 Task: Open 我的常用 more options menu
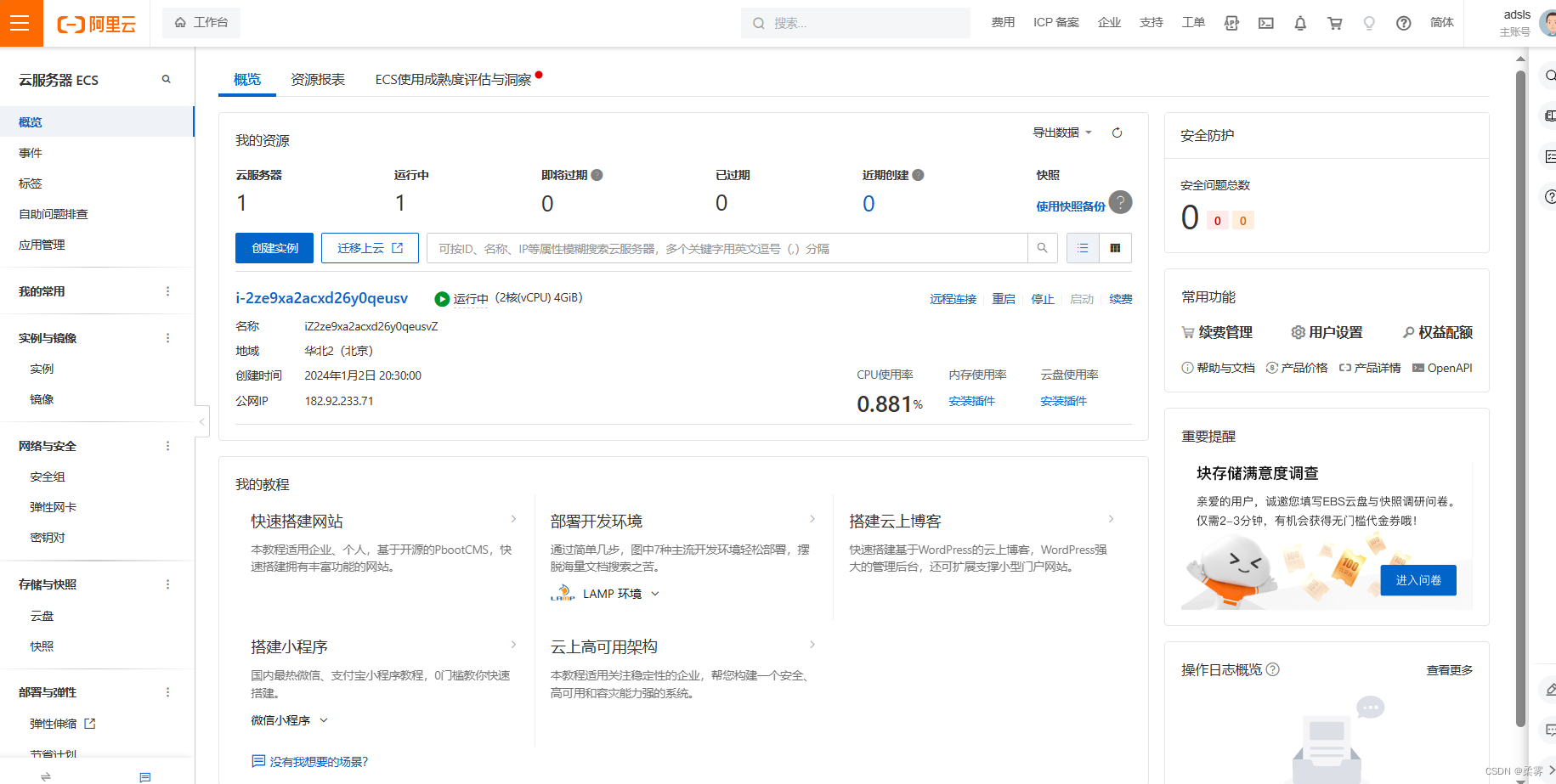point(167,291)
